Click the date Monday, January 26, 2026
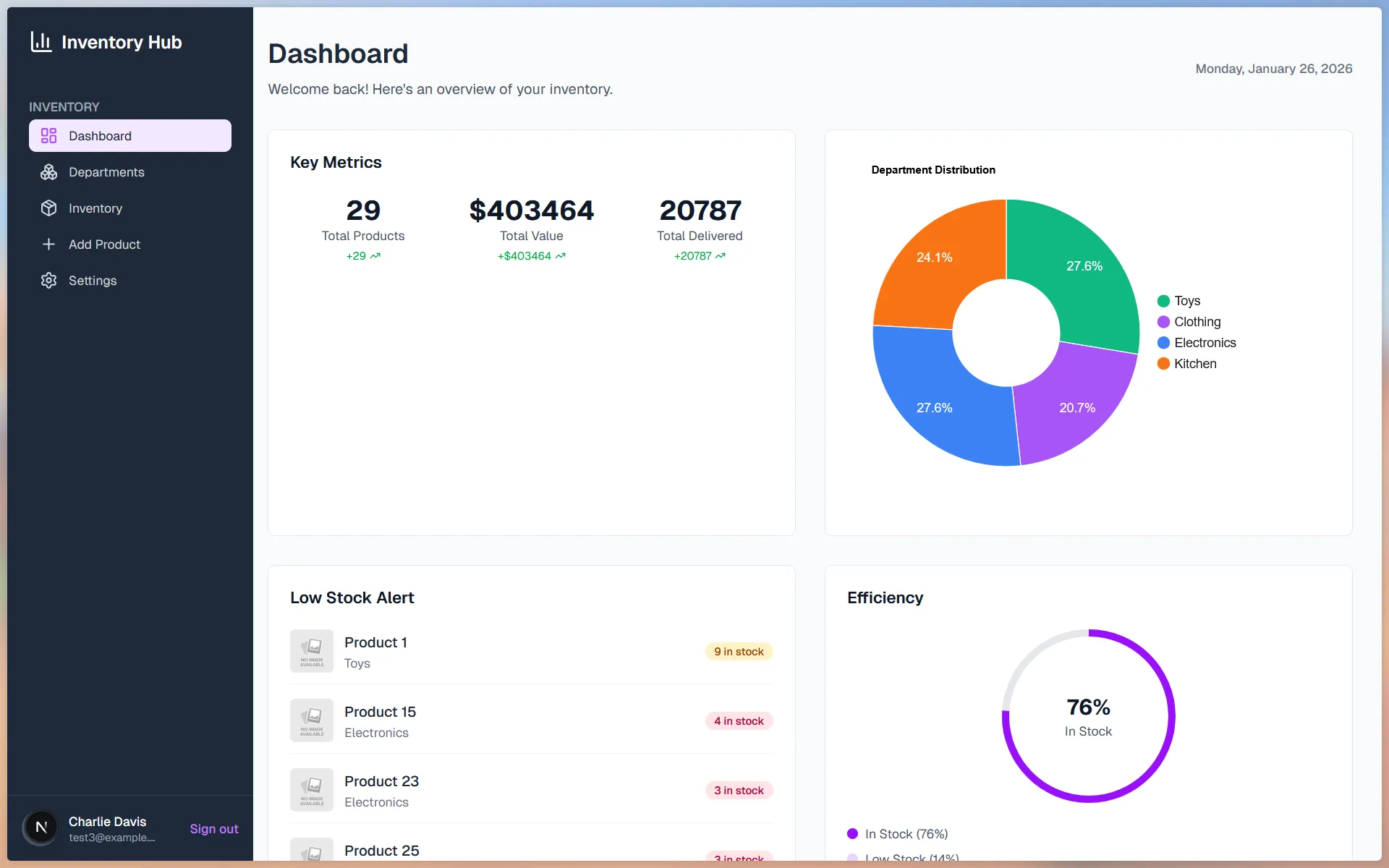The image size is (1389, 868). click(1274, 69)
